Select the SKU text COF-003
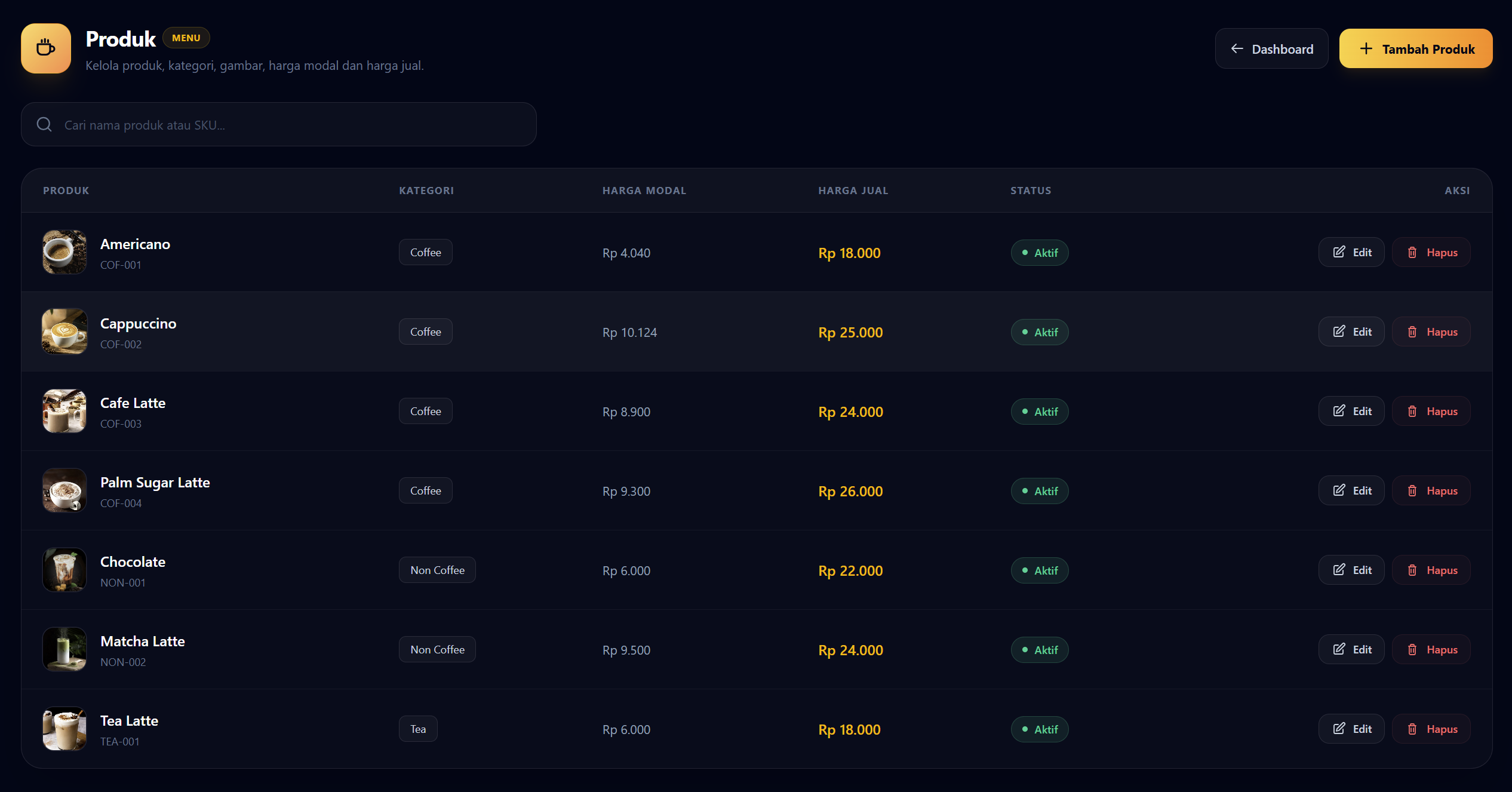Image resolution: width=1512 pixels, height=792 pixels. [x=121, y=424]
